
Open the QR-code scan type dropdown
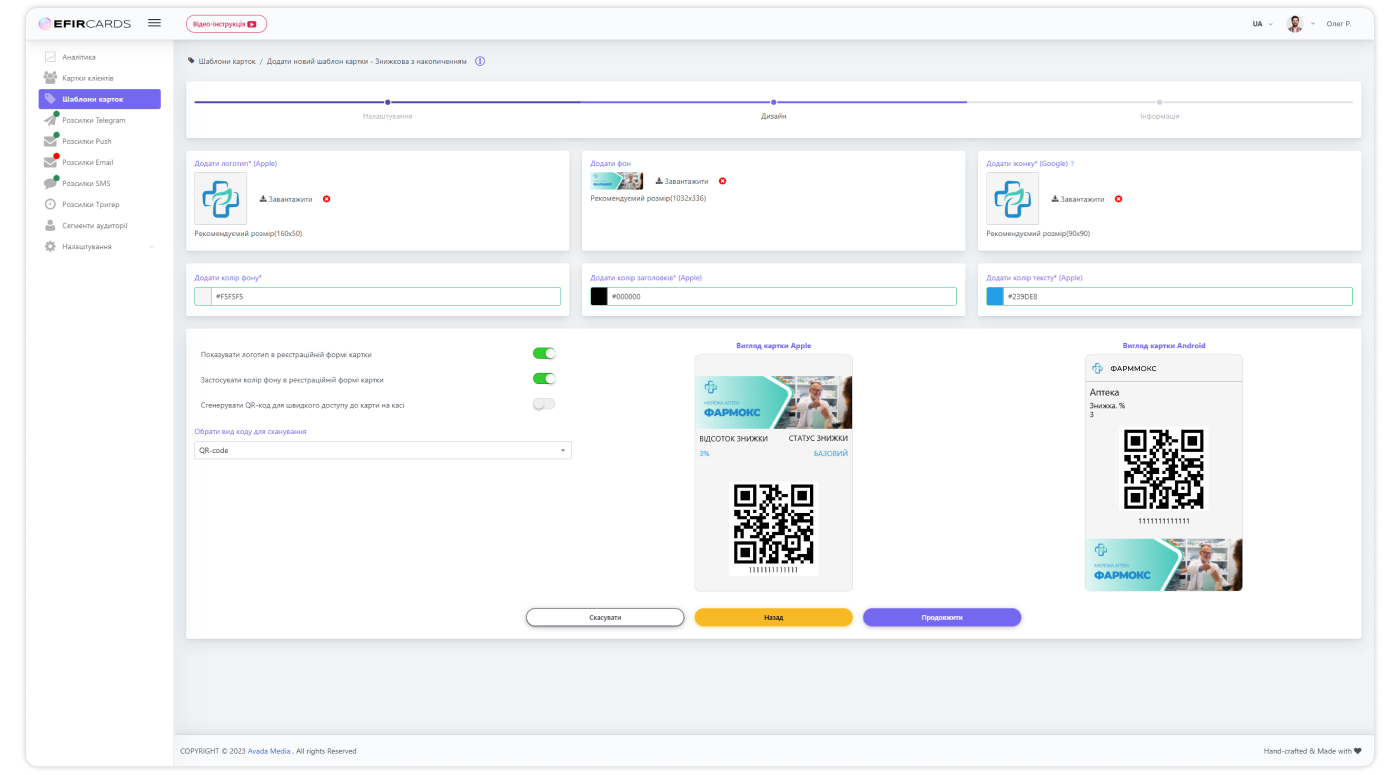pyautogui.click(x=383, y=450)
